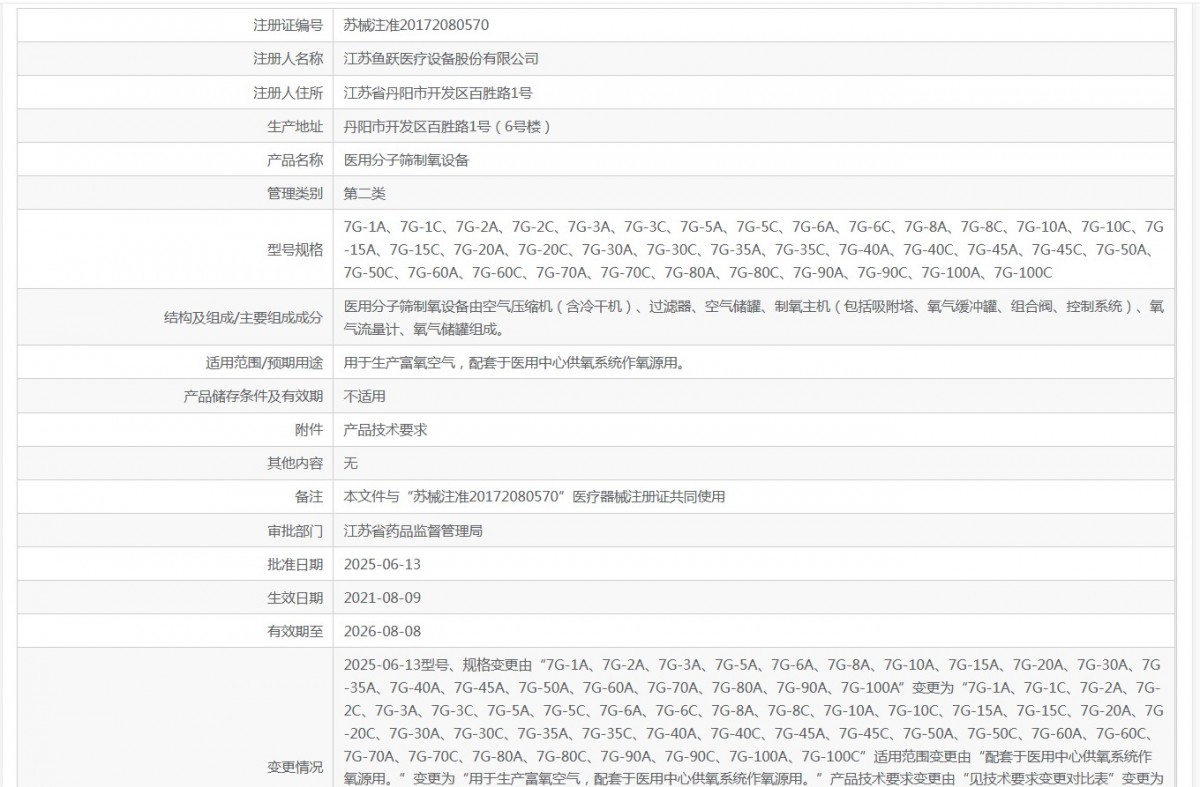Screen dimensions: 1200x787
Task: Click the composition text mentioning 空气压缩机
Action: click(754, 317)
